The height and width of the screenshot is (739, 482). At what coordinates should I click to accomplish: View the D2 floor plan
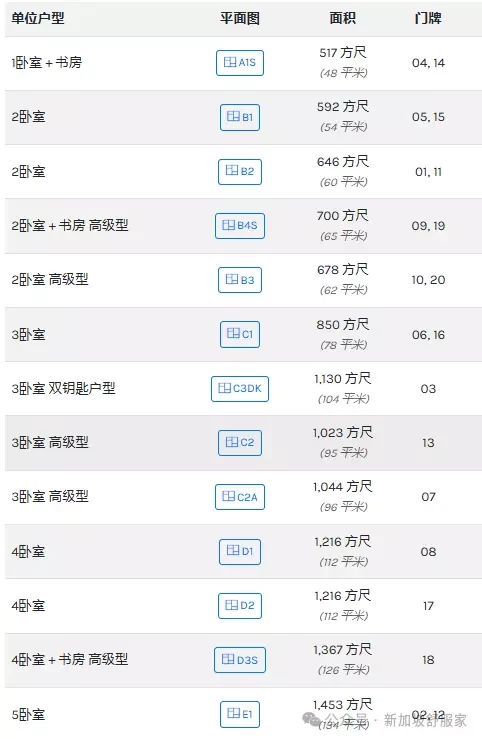(x=239, y=606)
